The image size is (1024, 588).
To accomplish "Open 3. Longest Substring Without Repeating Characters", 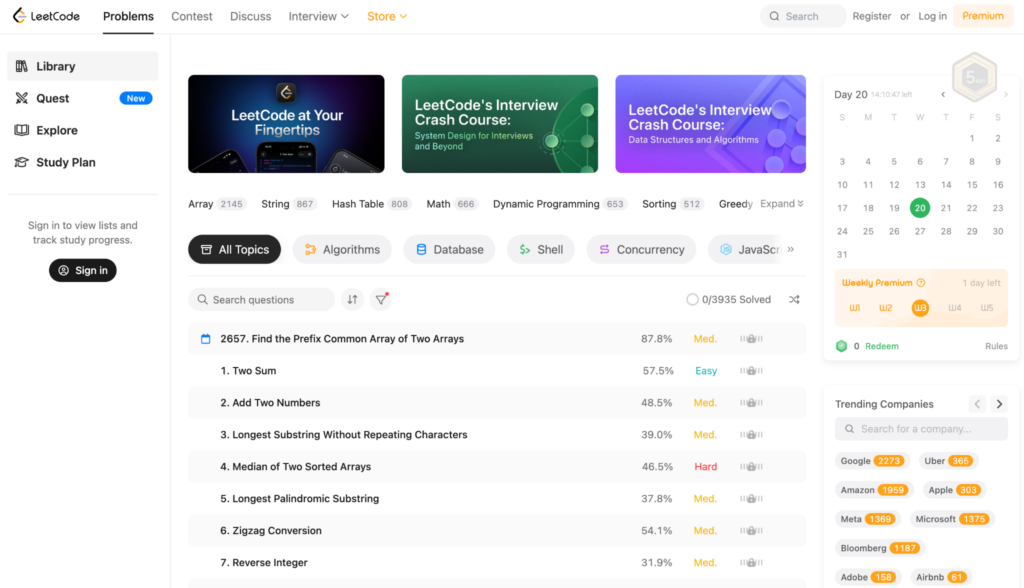I will 344,434.
